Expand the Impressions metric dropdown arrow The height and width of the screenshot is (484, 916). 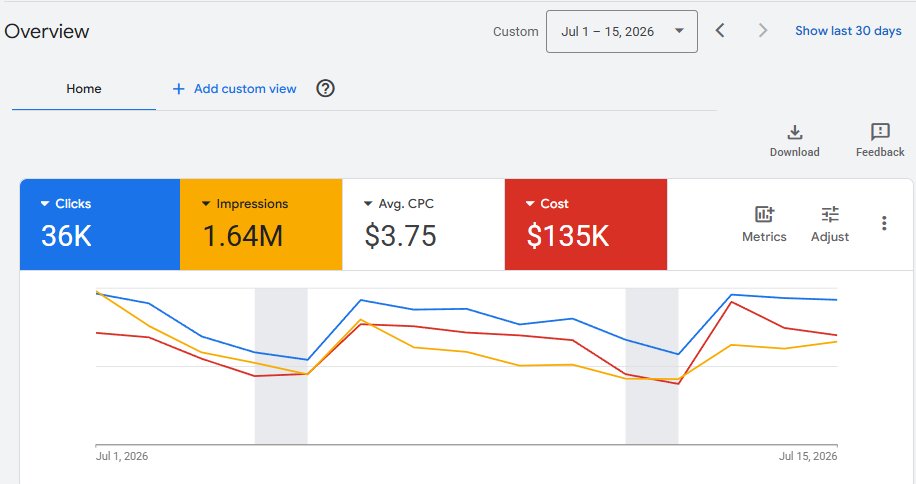click(x=206, y=204)
